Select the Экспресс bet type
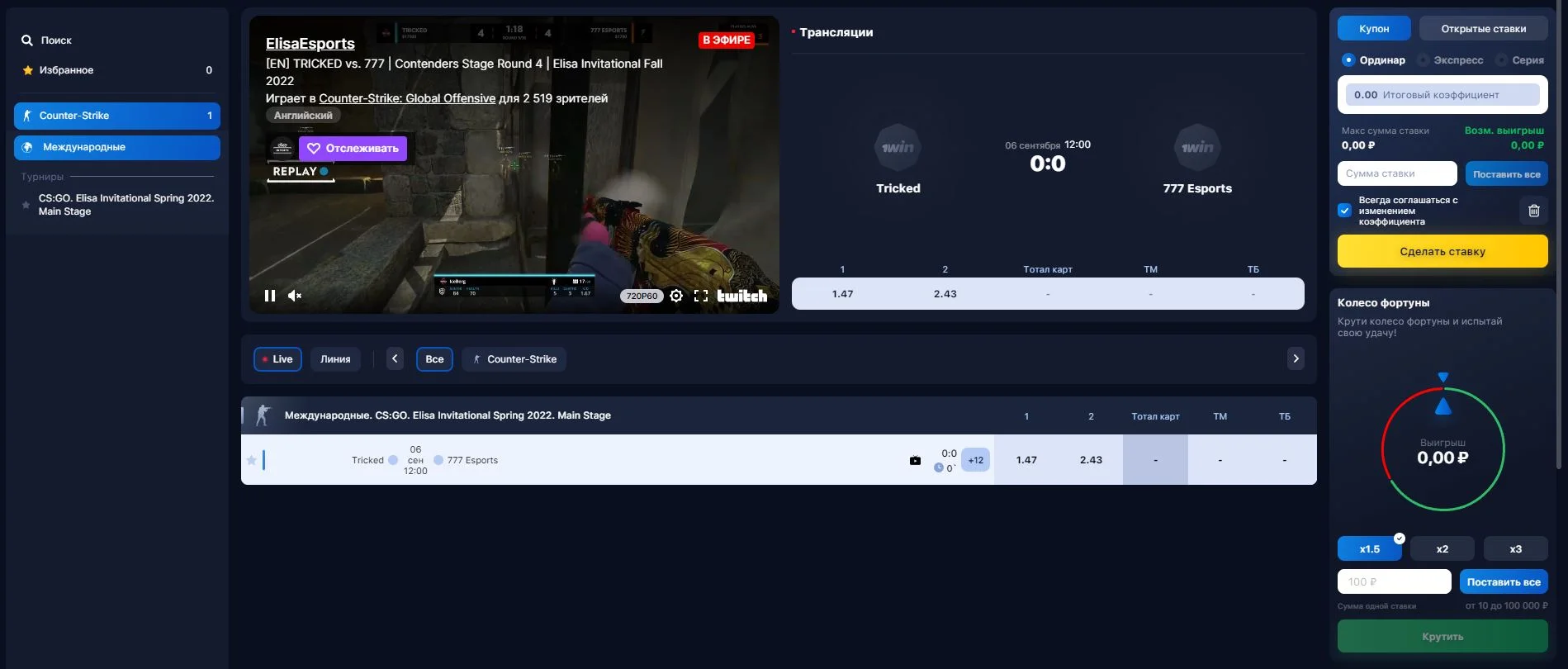This screenshot has width=1568, height=669. point(1450,60)
